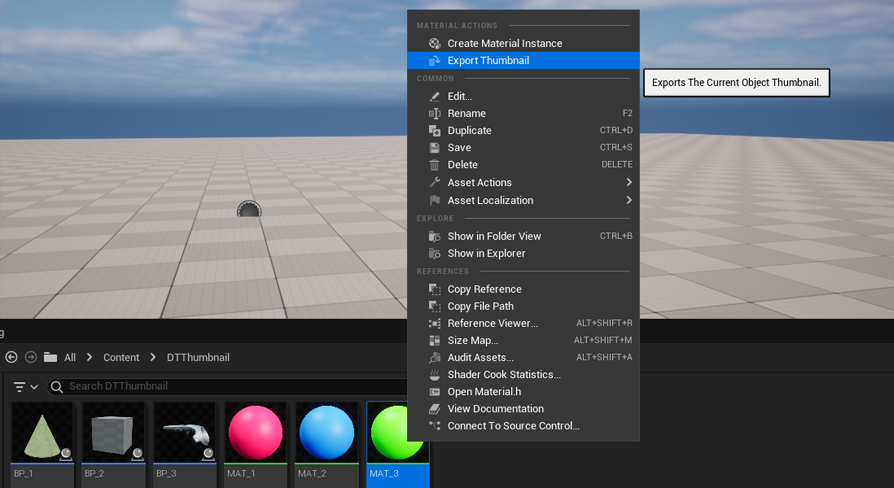The width and height of the screenshot is (894, 488).
Task: Click the Reference Viewer icon
Action: pyautogui.click(x=434, y=323)
